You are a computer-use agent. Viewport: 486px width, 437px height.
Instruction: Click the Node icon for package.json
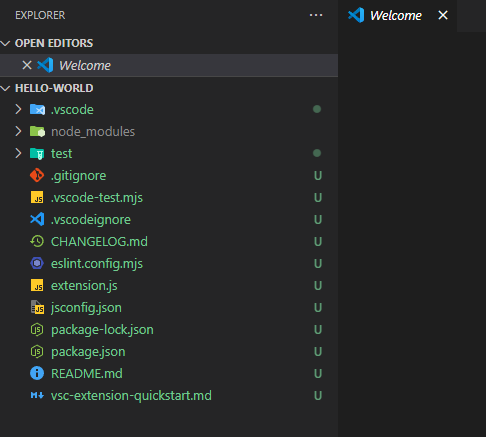(37, 352)
